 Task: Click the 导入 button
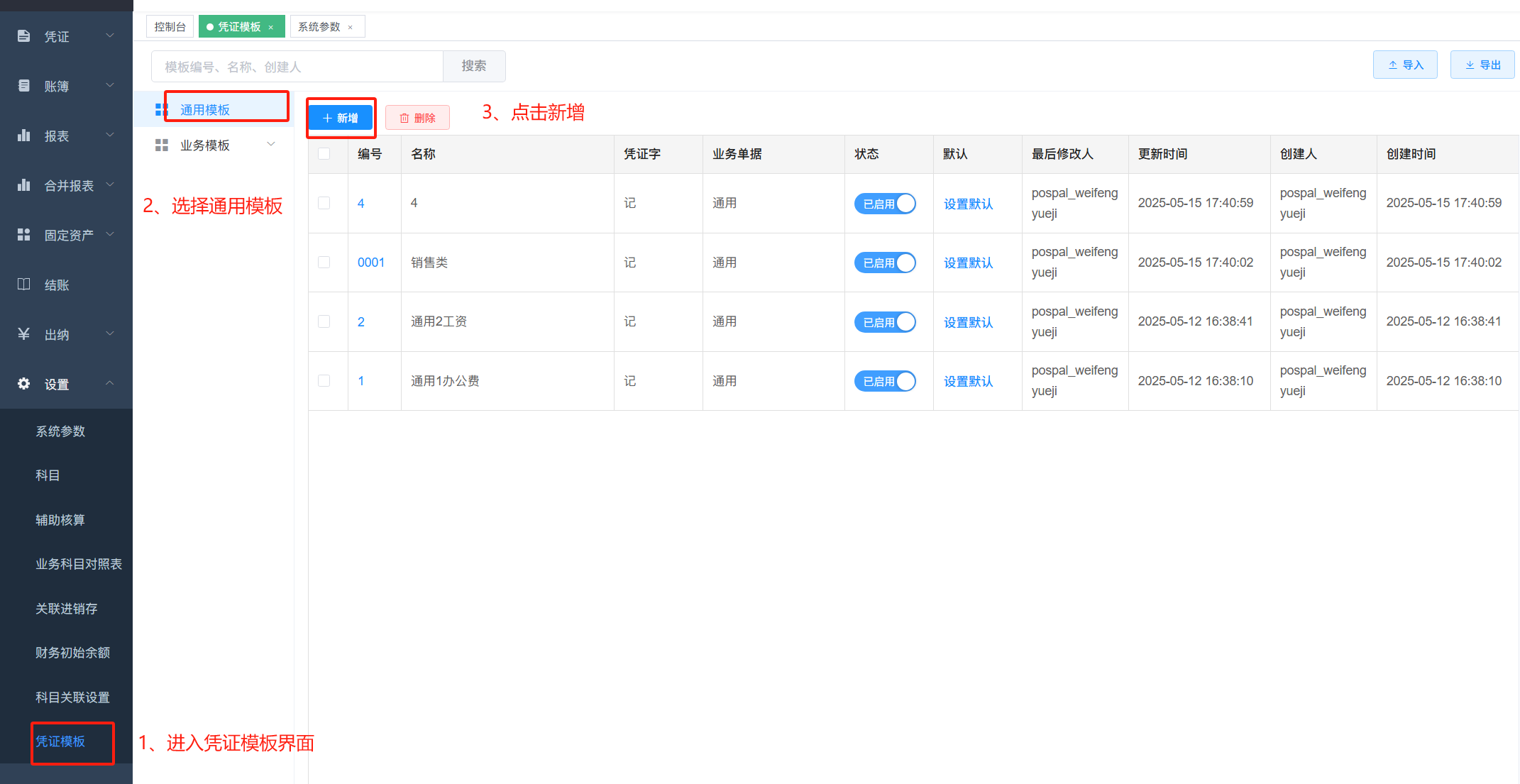point(1405,65)
